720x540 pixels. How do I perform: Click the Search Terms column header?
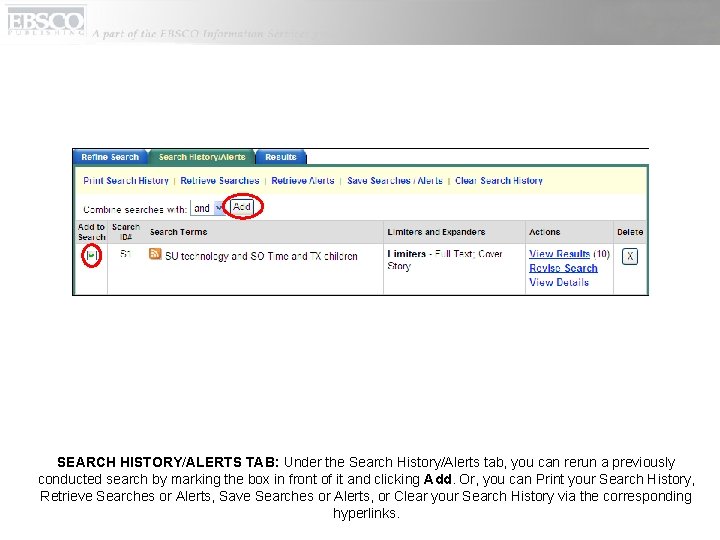pyautogui.click(x=179, y=232)
